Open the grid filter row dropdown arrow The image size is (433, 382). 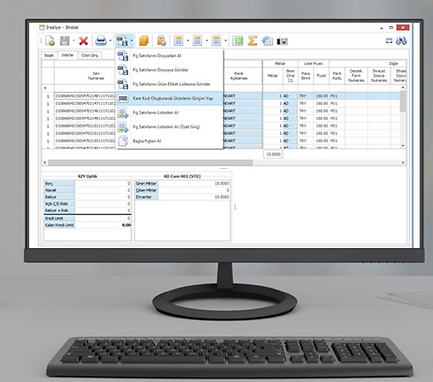[x=45, y=88]
